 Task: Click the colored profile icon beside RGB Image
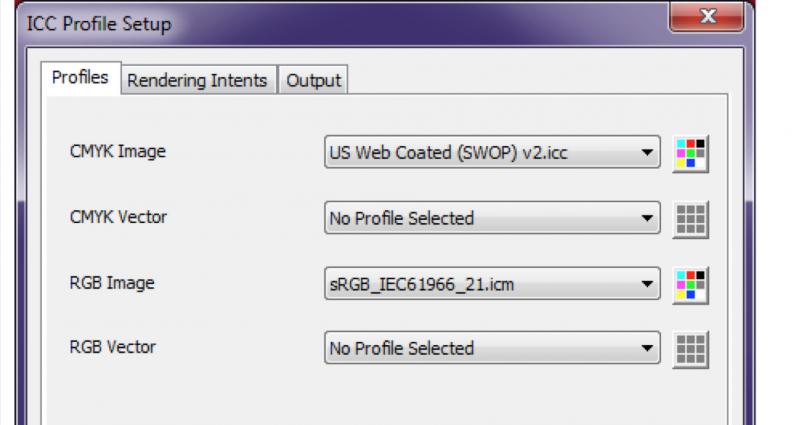690,285
